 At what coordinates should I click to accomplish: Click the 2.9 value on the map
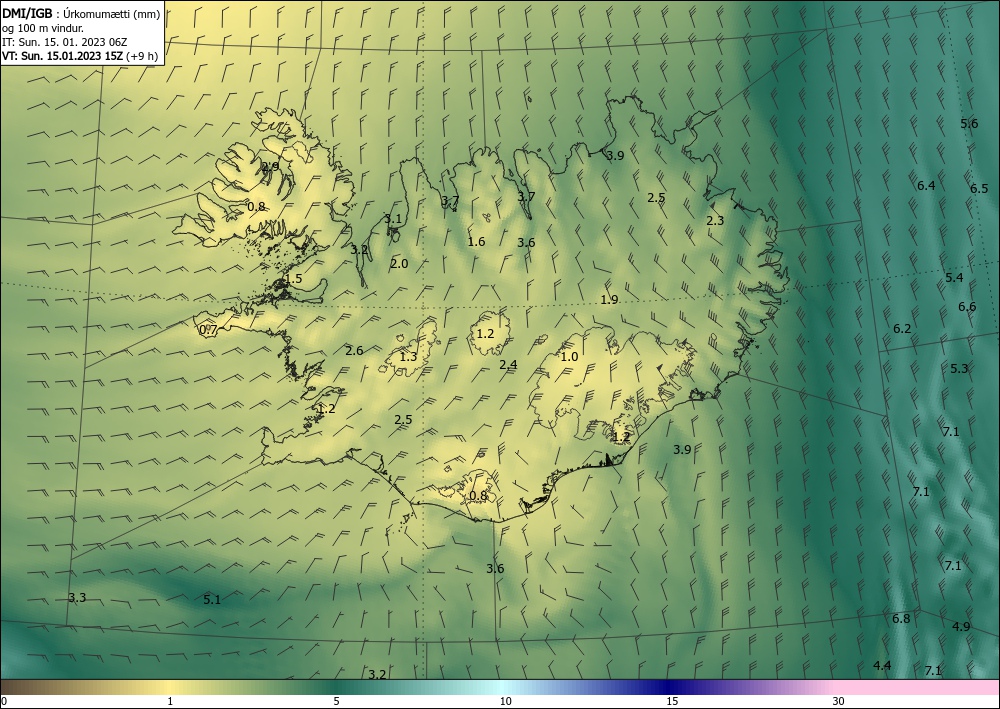(270, 167)
